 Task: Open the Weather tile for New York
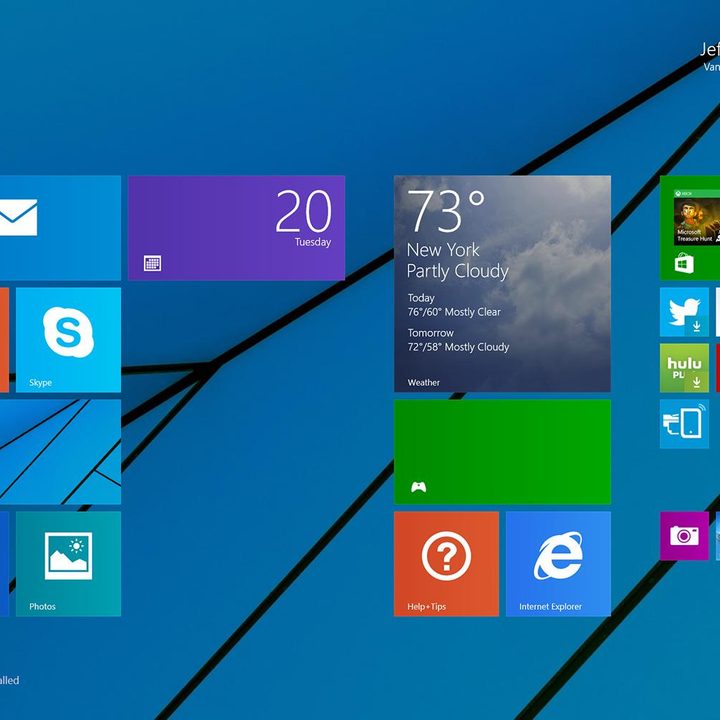(502, 284)
